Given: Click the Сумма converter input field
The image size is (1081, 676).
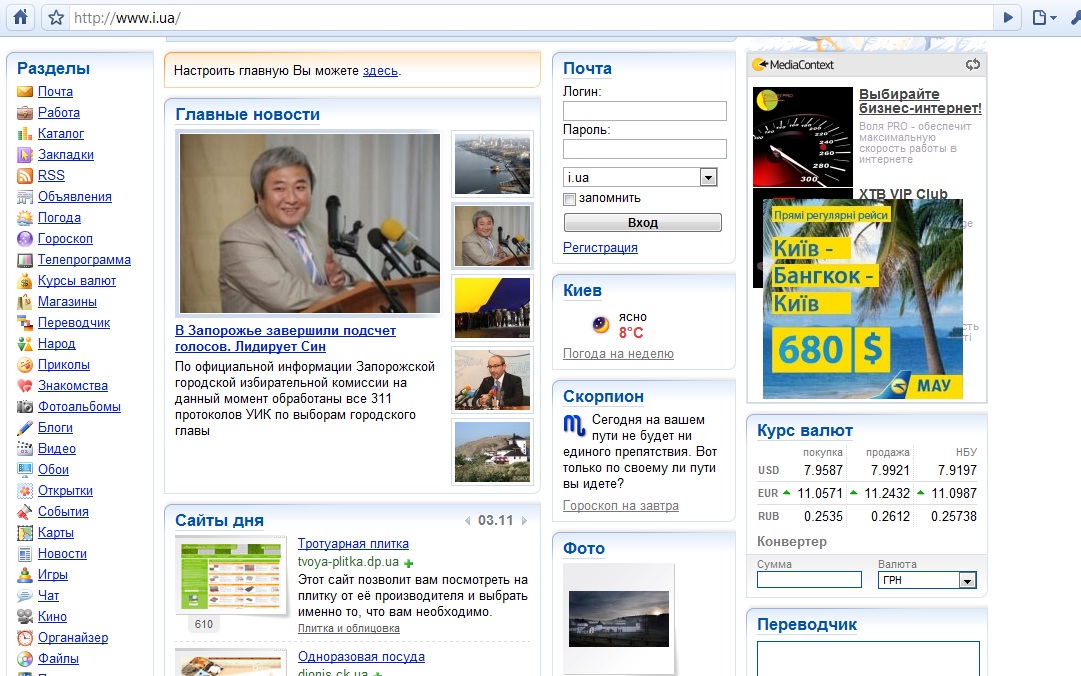Looking at the screenshot, I should pyautogui.click(x=809, y=580).
